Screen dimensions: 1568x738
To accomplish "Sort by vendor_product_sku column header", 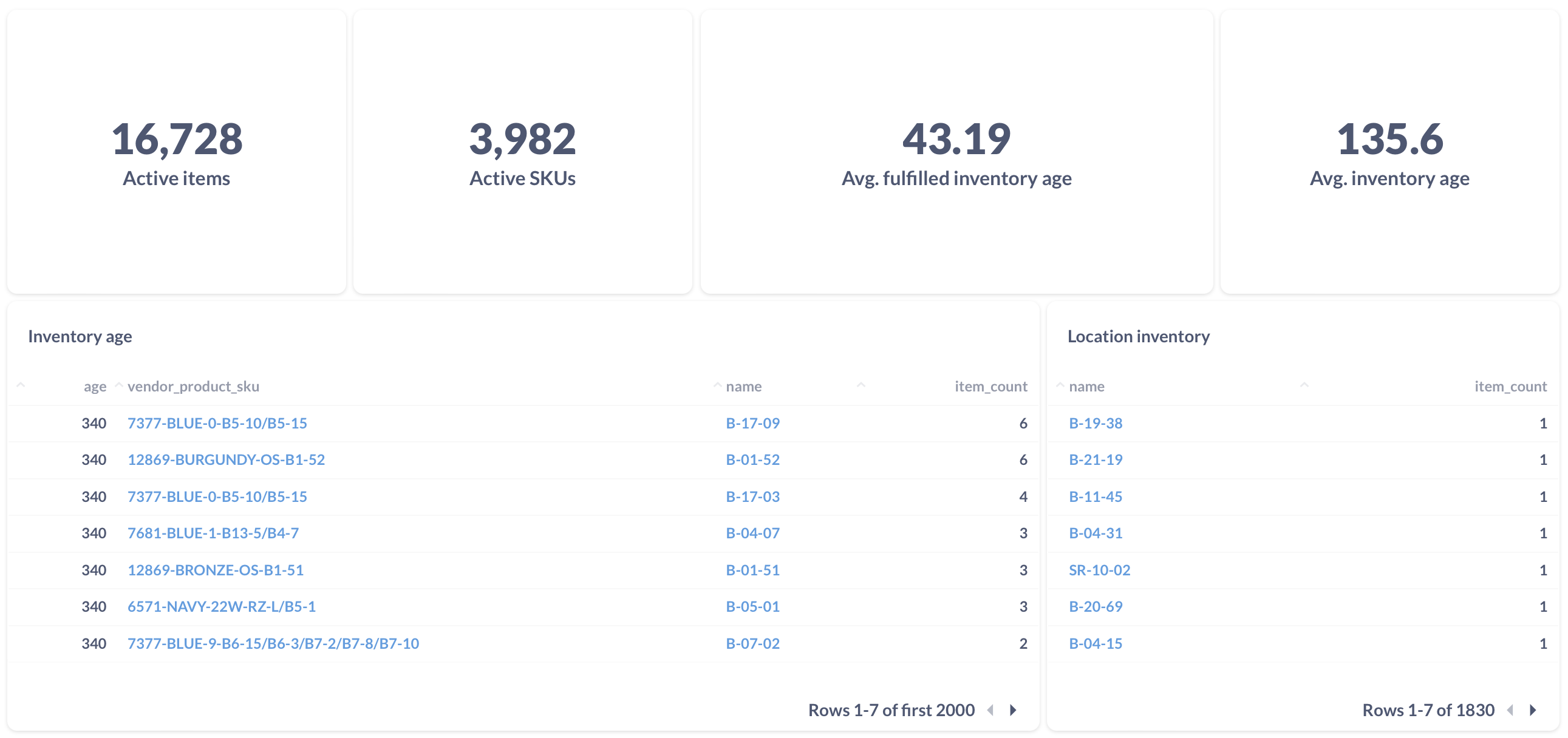I will pos(194,387).
